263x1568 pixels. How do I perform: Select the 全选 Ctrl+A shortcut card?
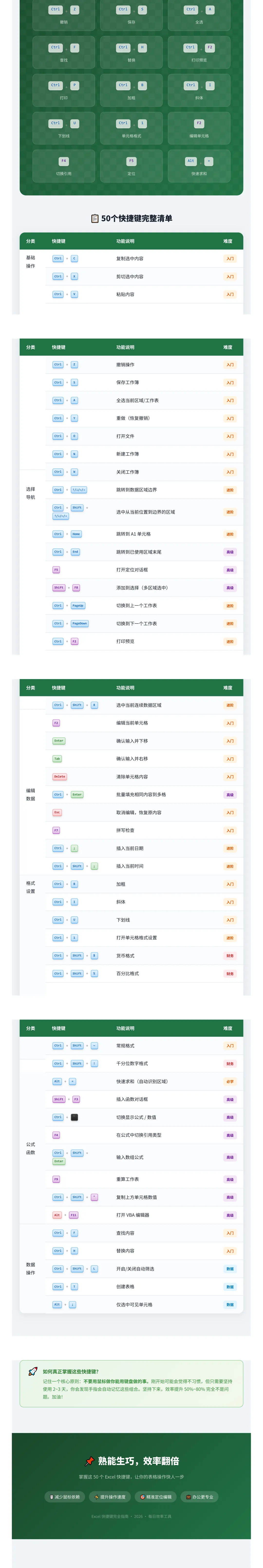click(199, 15)
